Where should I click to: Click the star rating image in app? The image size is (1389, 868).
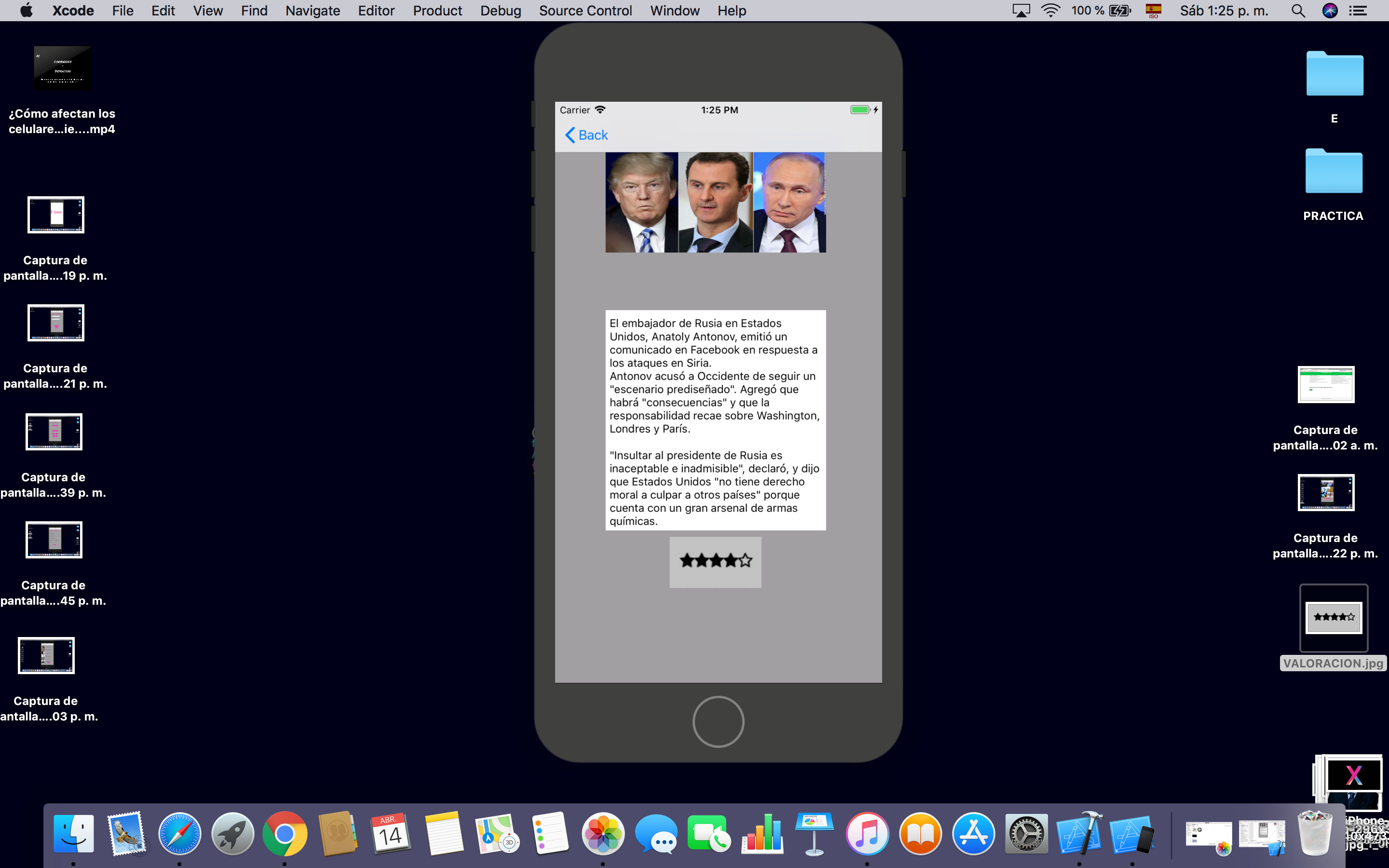[715, 561]
